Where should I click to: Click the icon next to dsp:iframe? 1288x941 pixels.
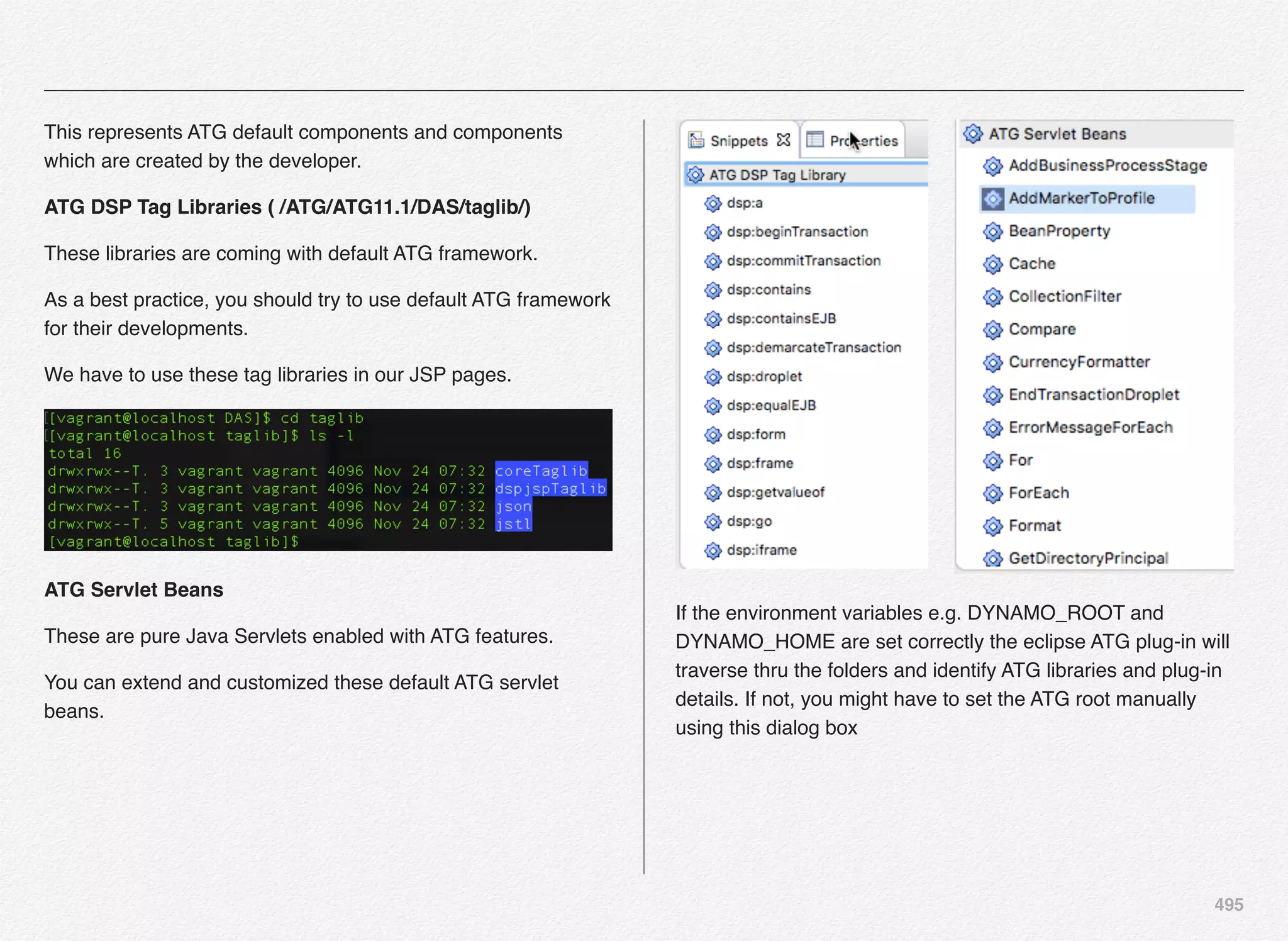713,550
